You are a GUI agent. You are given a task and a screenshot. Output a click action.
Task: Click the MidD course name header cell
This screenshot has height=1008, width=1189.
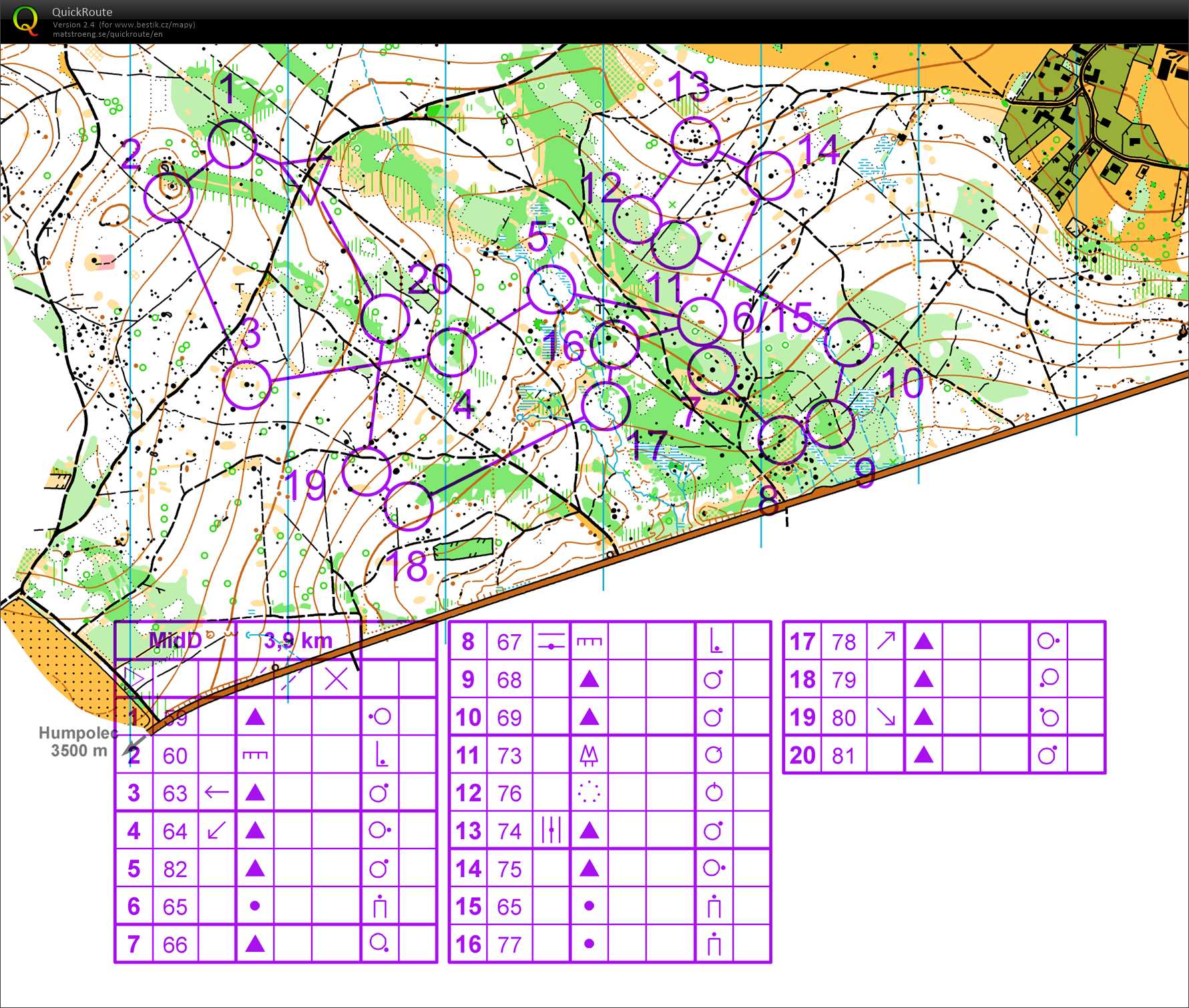coord(175,641)
